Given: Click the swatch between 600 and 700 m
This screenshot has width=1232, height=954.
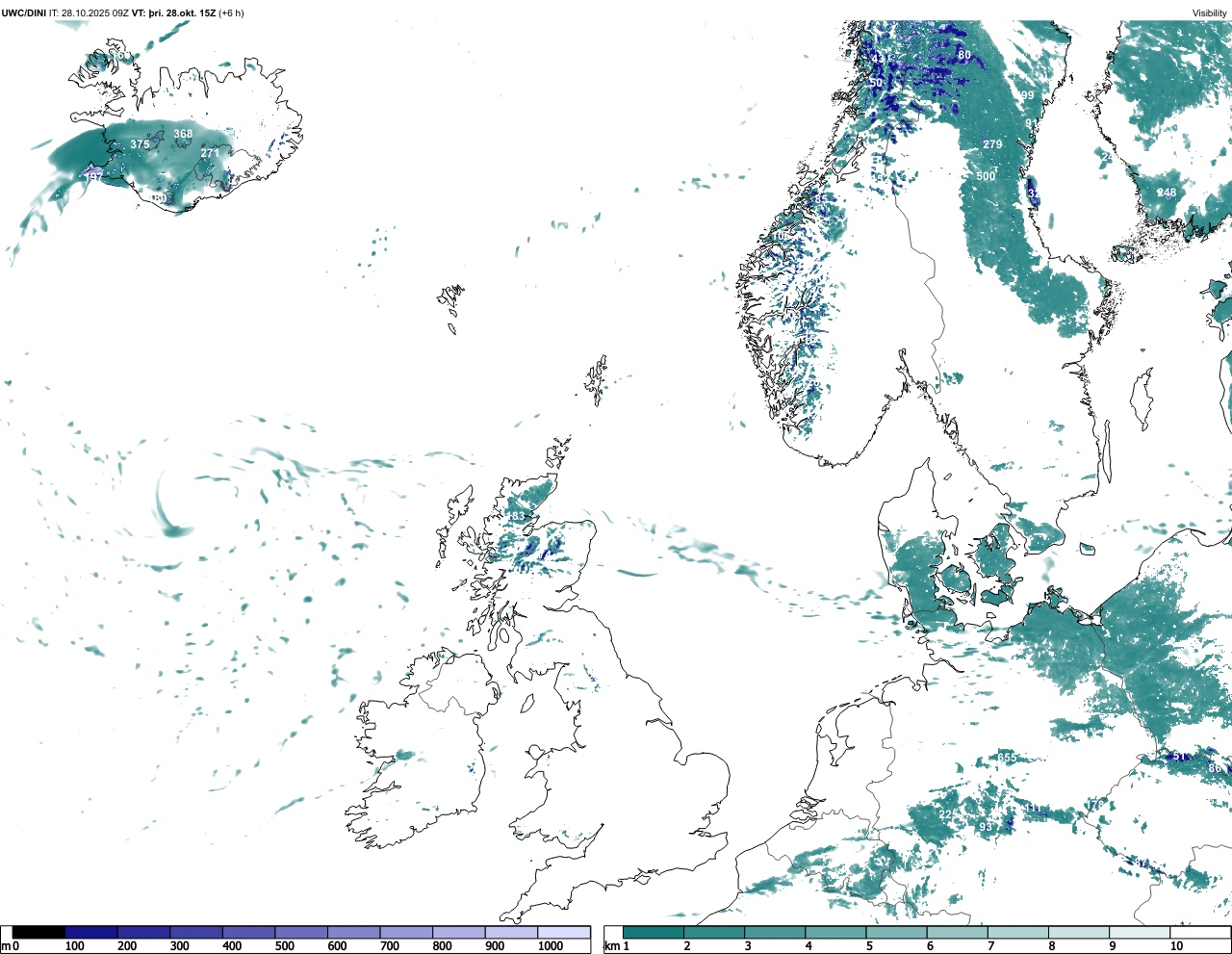Looking at the screenshot, I should pos(354,932).
